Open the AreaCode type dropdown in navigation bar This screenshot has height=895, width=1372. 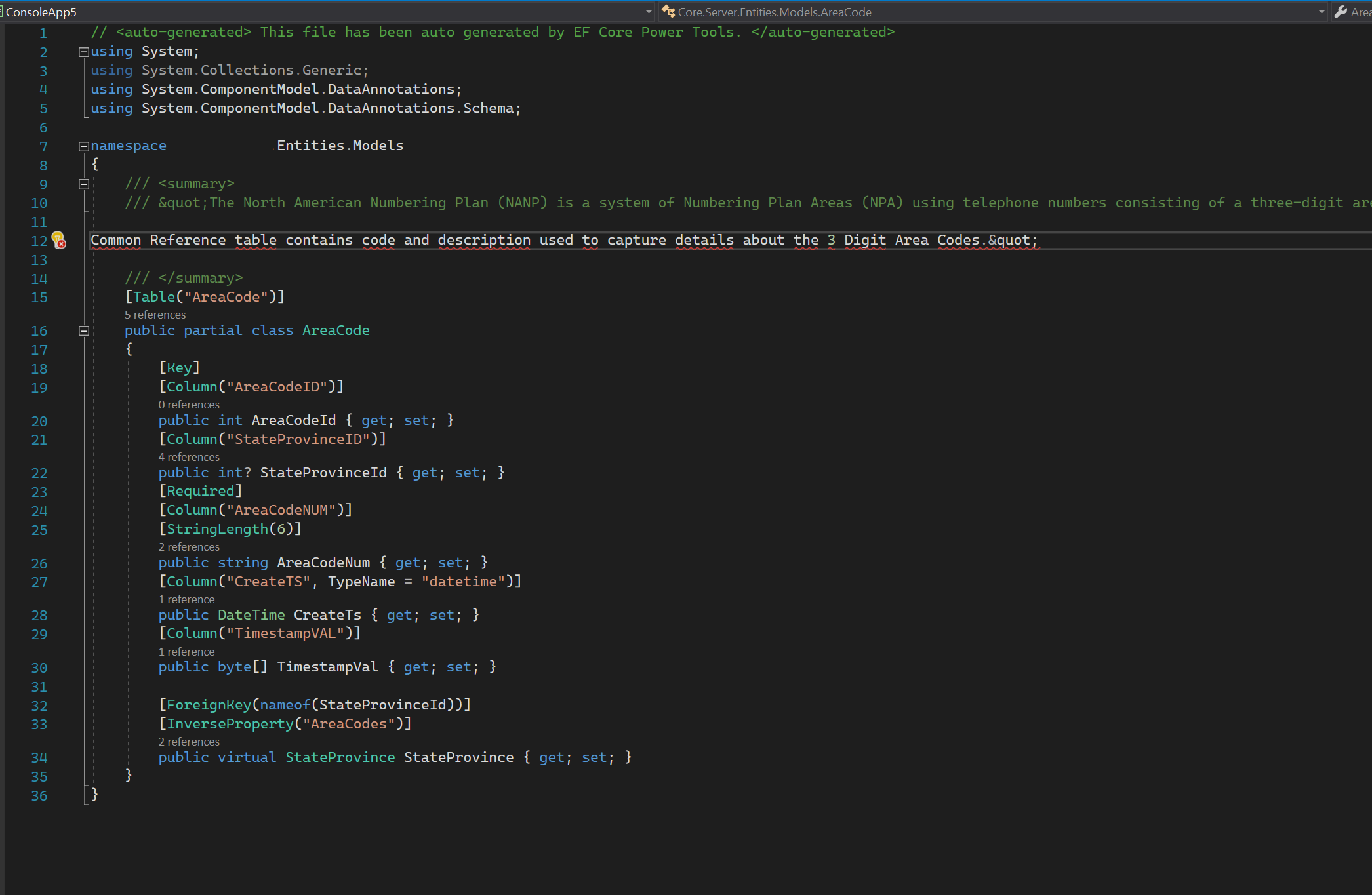click(x=1322, y=12)
